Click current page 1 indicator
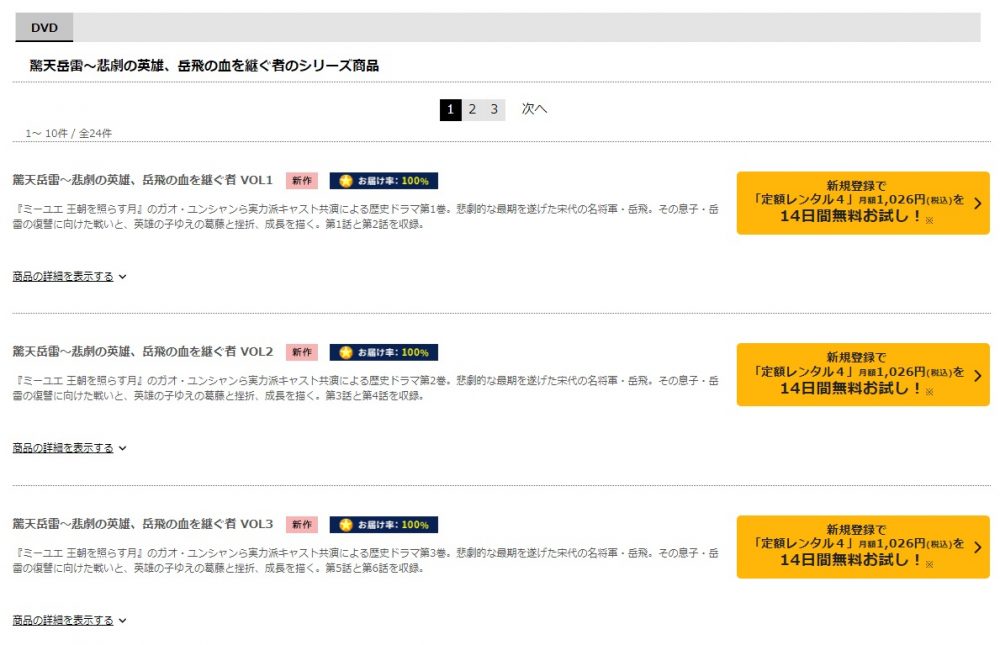1000x645 pixels. 450,110
